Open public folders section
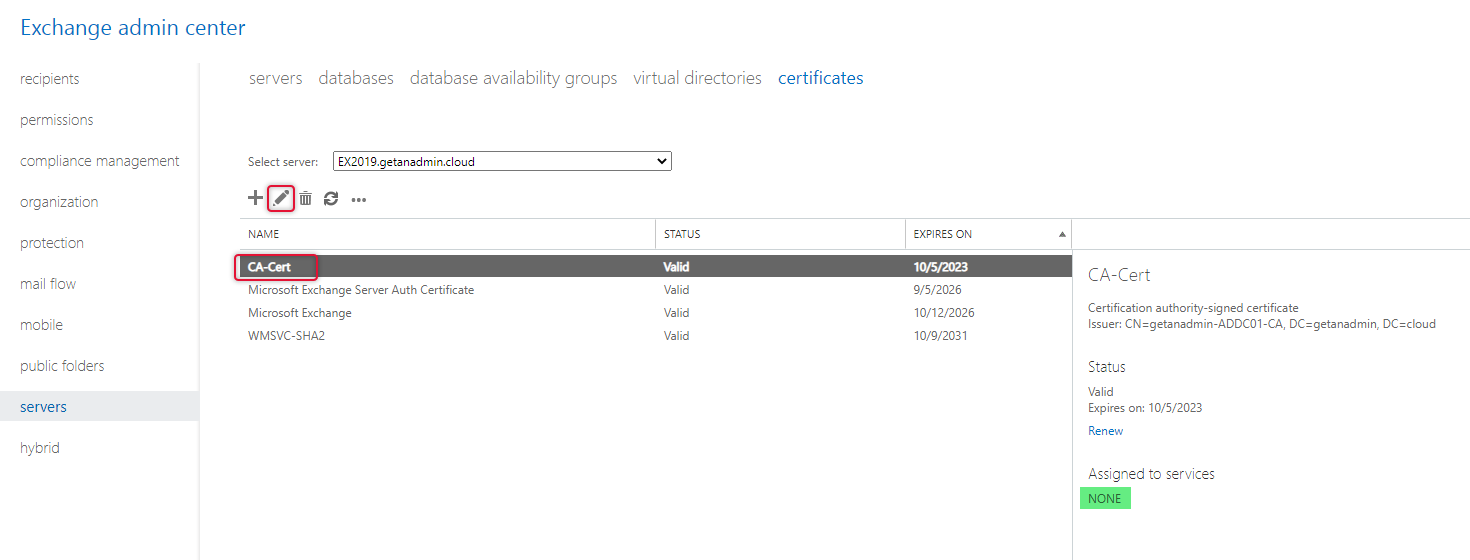The width and height of the screenshot is (1470, 560). [62, 366]
